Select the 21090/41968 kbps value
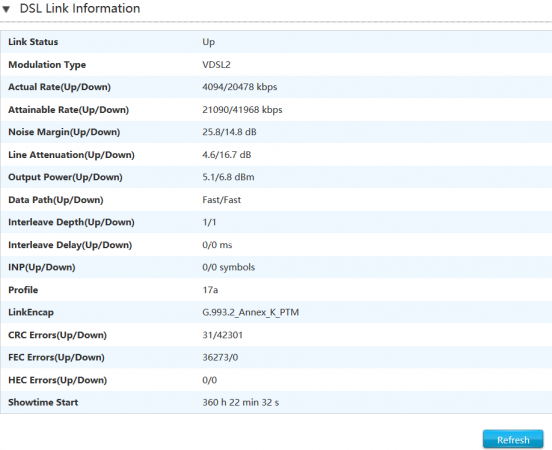This screenshot has height=450, width=552. (242, 110)
